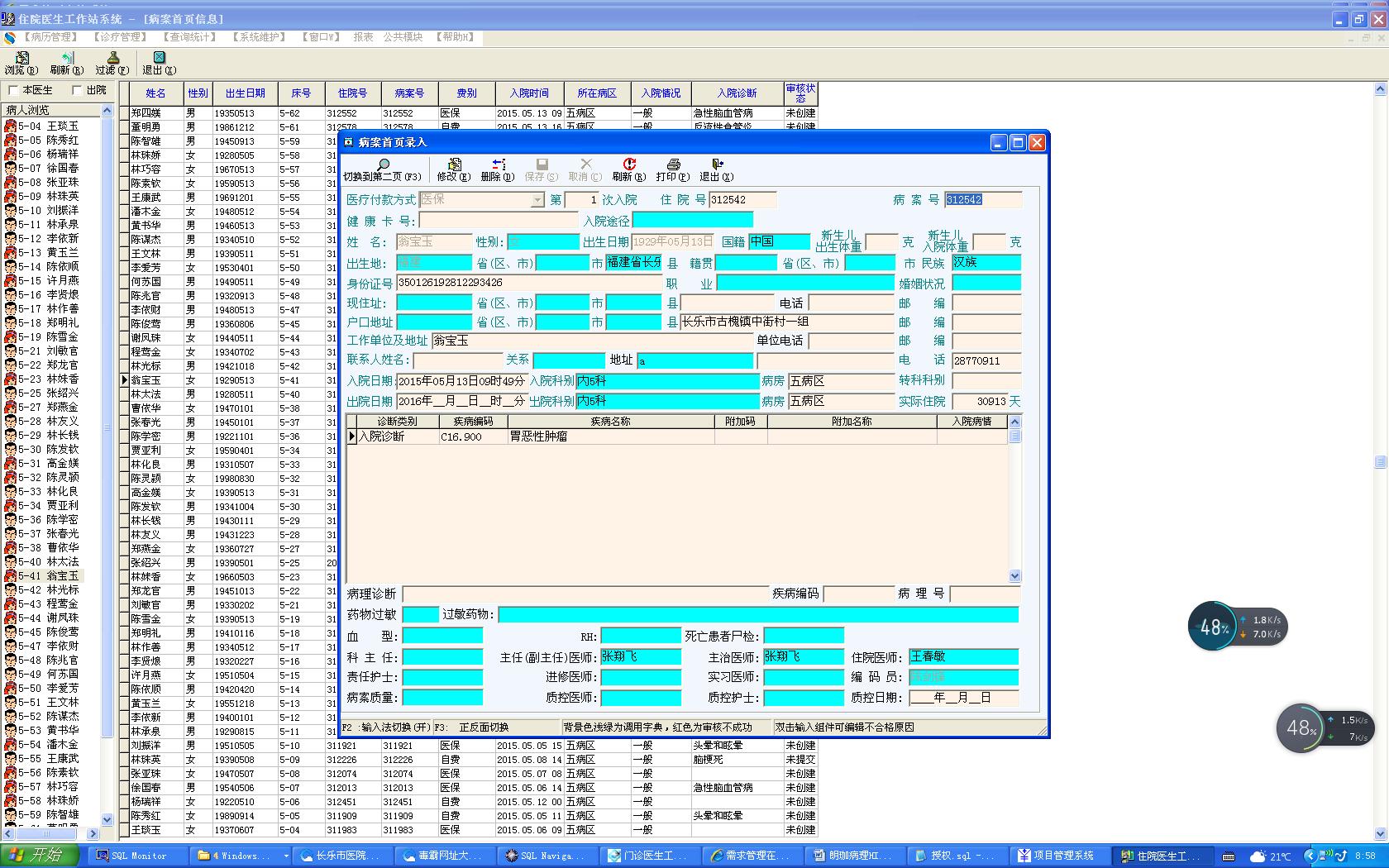The height and width of the screenshot is (868, 1389).
Task: Open the 查询统计 menu
Action: [189, 37]
